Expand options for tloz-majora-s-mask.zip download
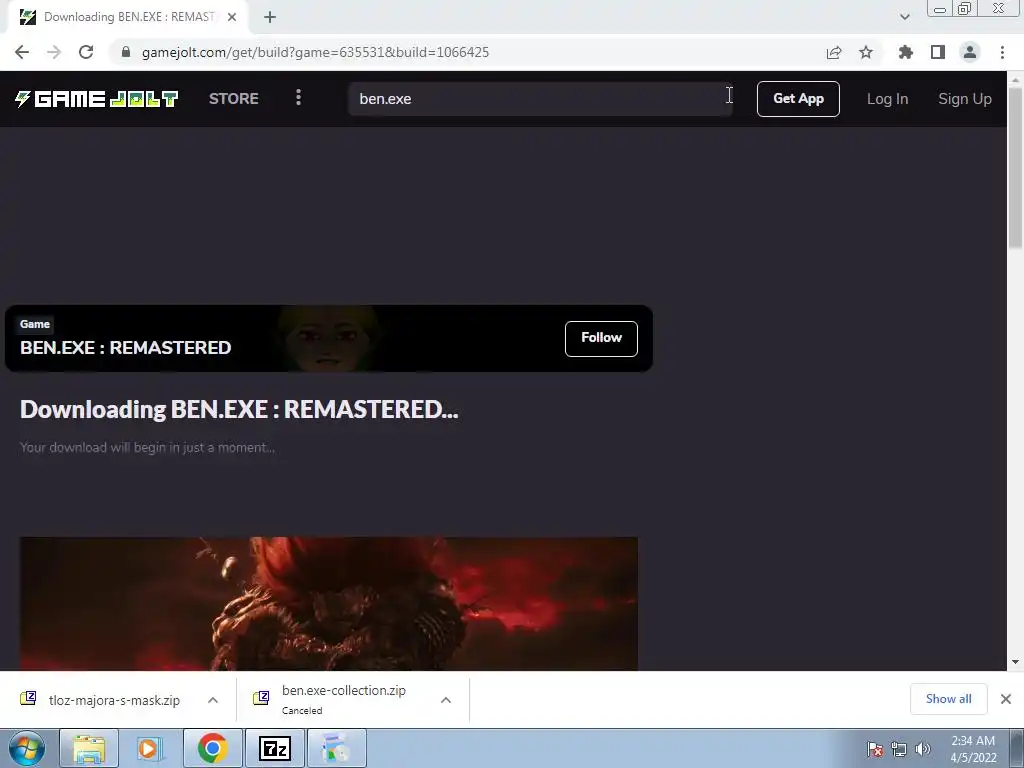Viewport: 1024px width, 768px height. click(213, 700)
